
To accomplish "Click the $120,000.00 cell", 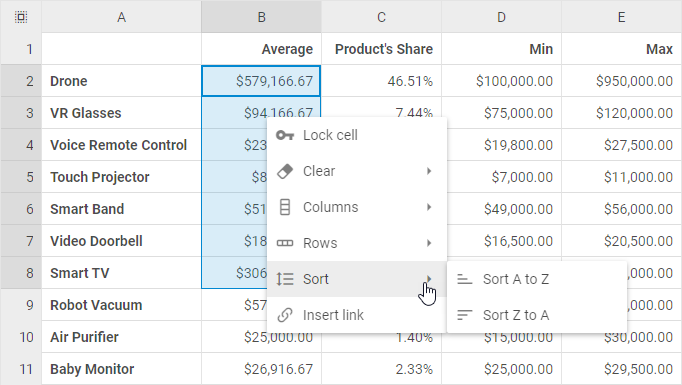I will tap(622, 113).
